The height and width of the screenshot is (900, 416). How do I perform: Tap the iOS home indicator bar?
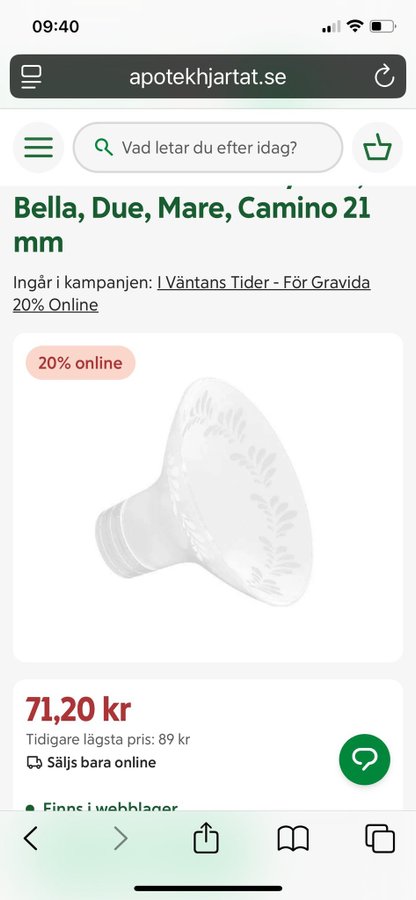(x=208, y=889)
